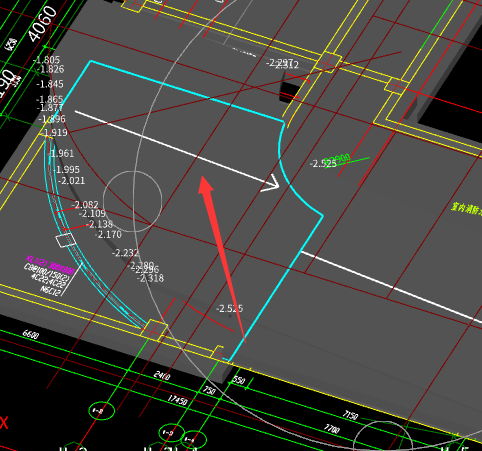Click the 6600 dimension text

click(31, 334)
